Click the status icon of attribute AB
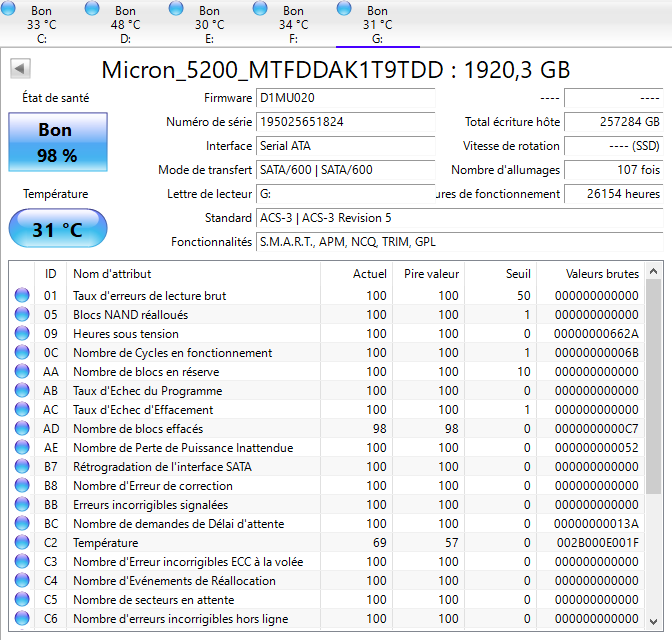 [x=22, y=390]
